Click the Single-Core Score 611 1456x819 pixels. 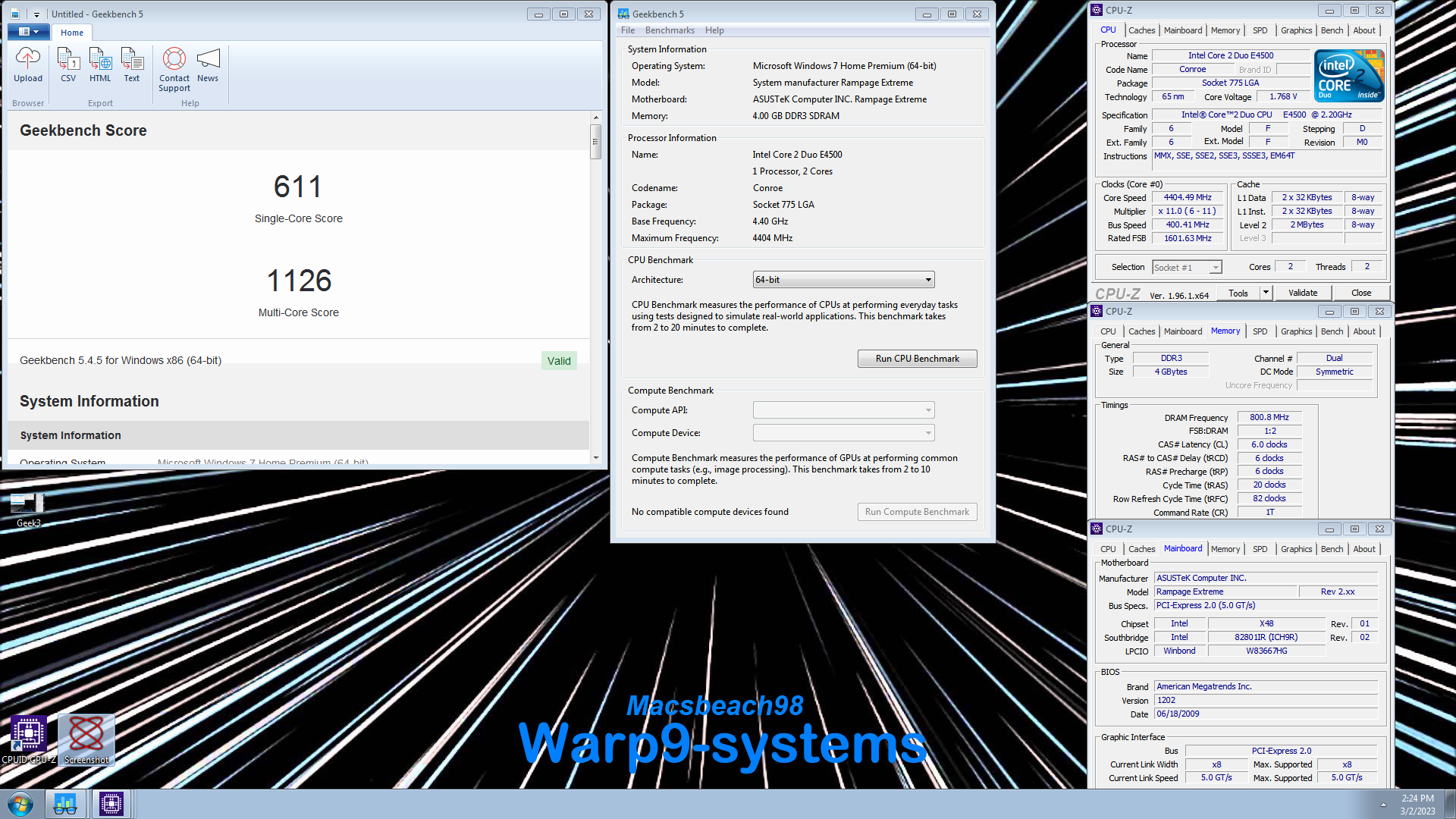point(298,187)
